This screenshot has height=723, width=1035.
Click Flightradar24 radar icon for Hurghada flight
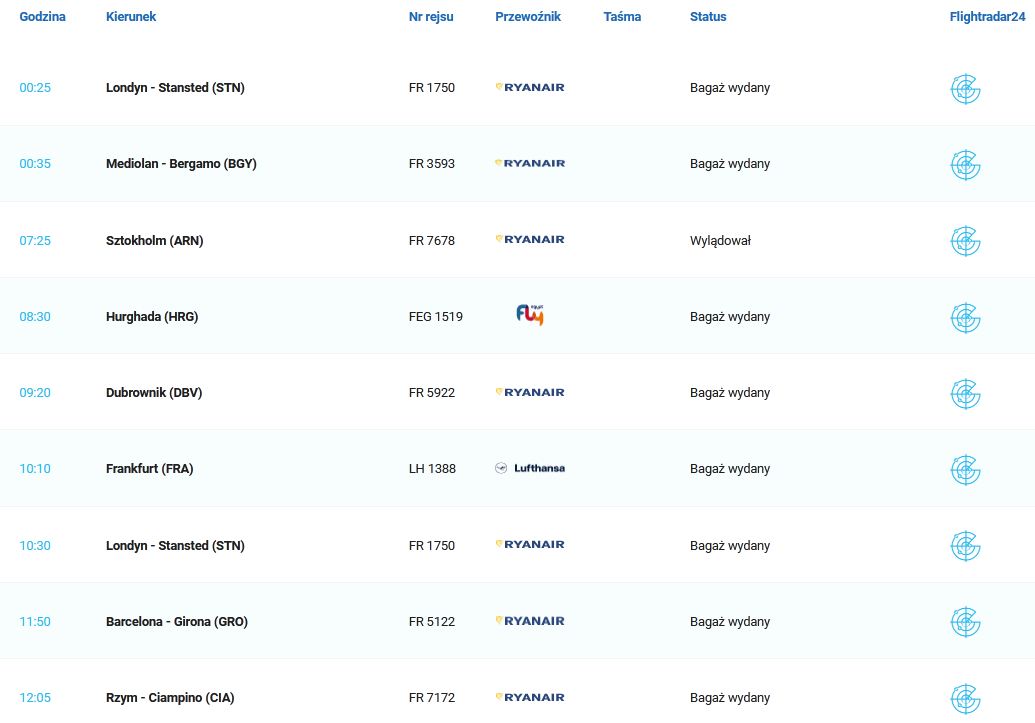pyautogui.click(x=965, y=317)
